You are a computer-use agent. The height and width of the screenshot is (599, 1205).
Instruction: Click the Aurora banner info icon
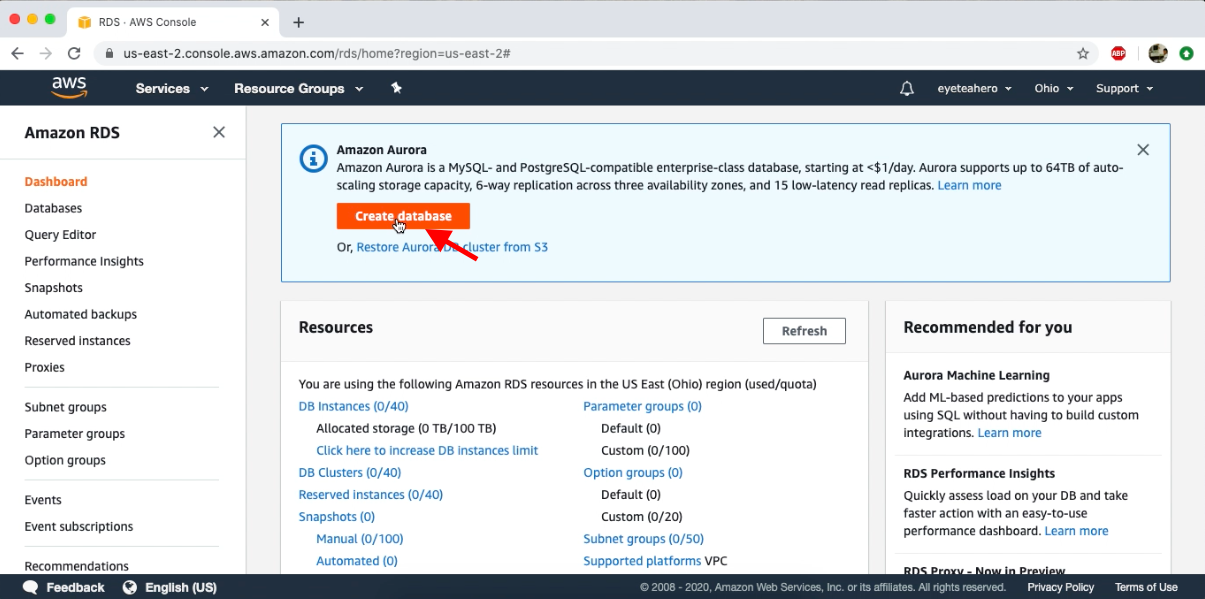[x=314, y=158]
